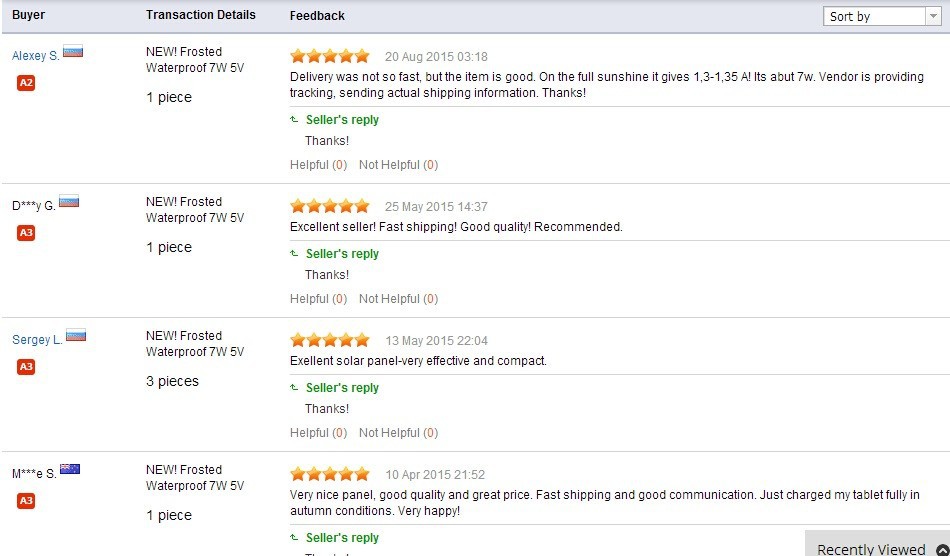
Task: Mark the 25 May review Not Helpful
Action: coord(398,299)
